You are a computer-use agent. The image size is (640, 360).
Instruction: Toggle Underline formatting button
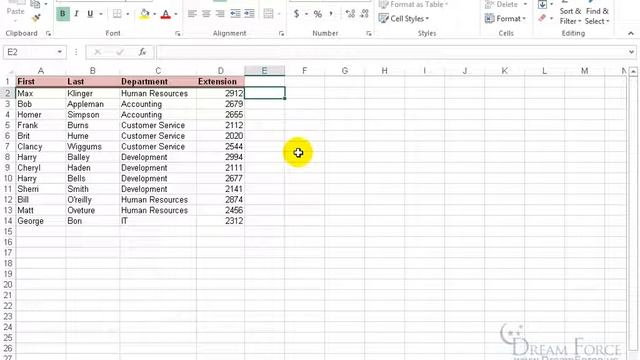pyautogui.click(x=90, y=14)
